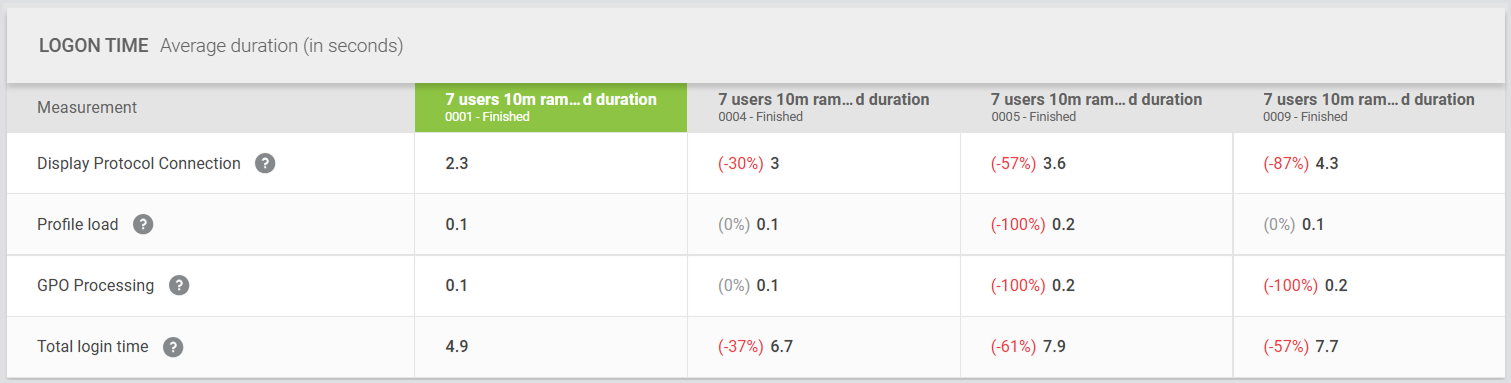This screenshot has width=1511, height=383.
Task: Open help tooltip for GPO Processing
Action: tap(179, 285)
